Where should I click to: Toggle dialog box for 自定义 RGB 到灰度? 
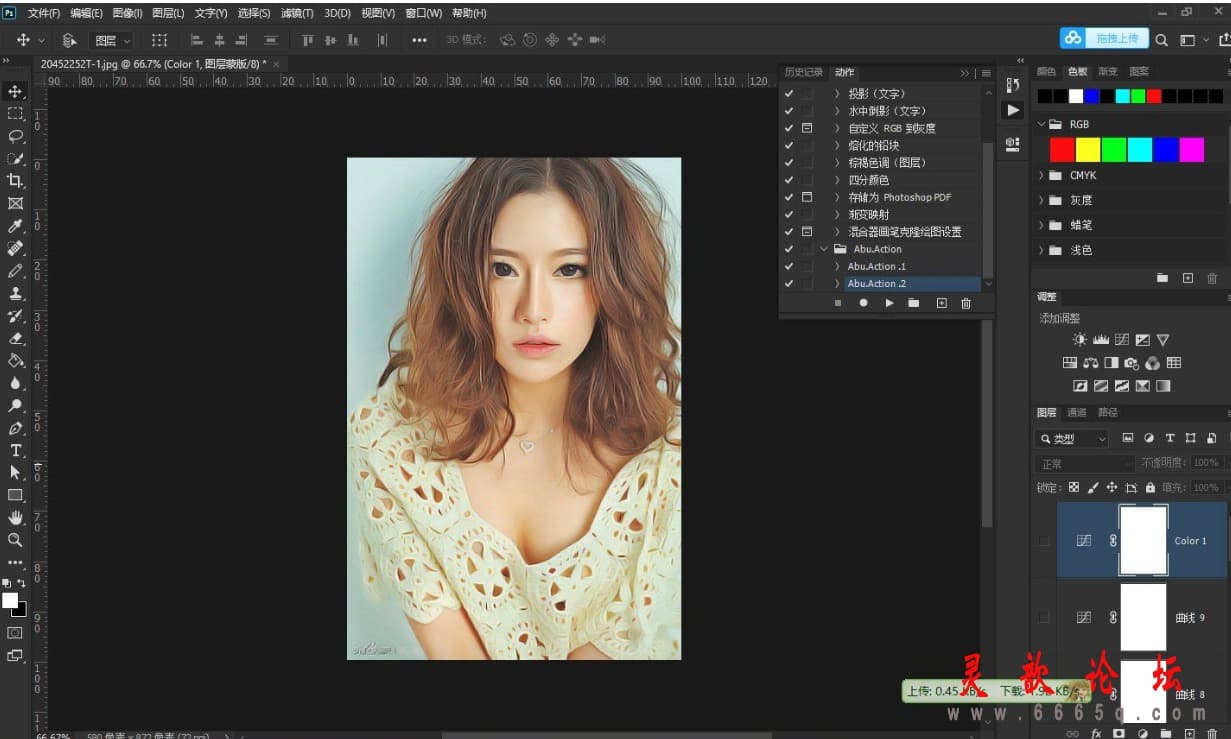coord(807,129)
